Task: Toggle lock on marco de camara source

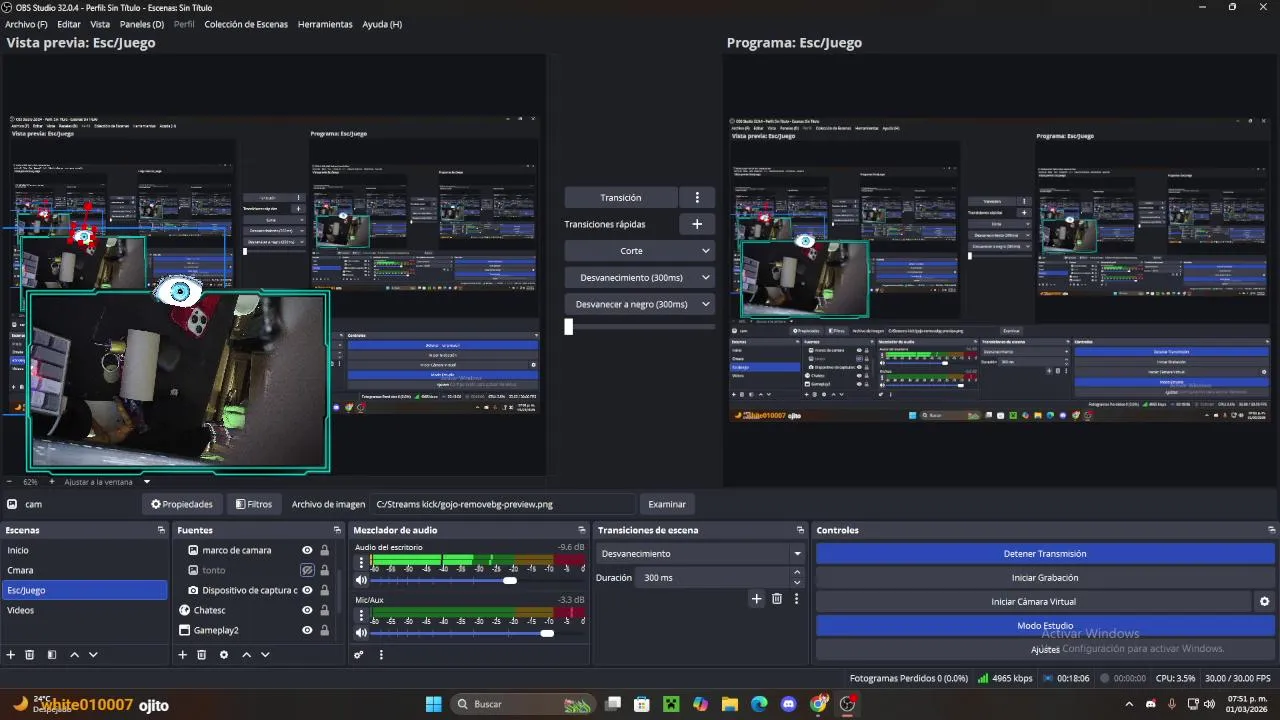Action: 324,550
